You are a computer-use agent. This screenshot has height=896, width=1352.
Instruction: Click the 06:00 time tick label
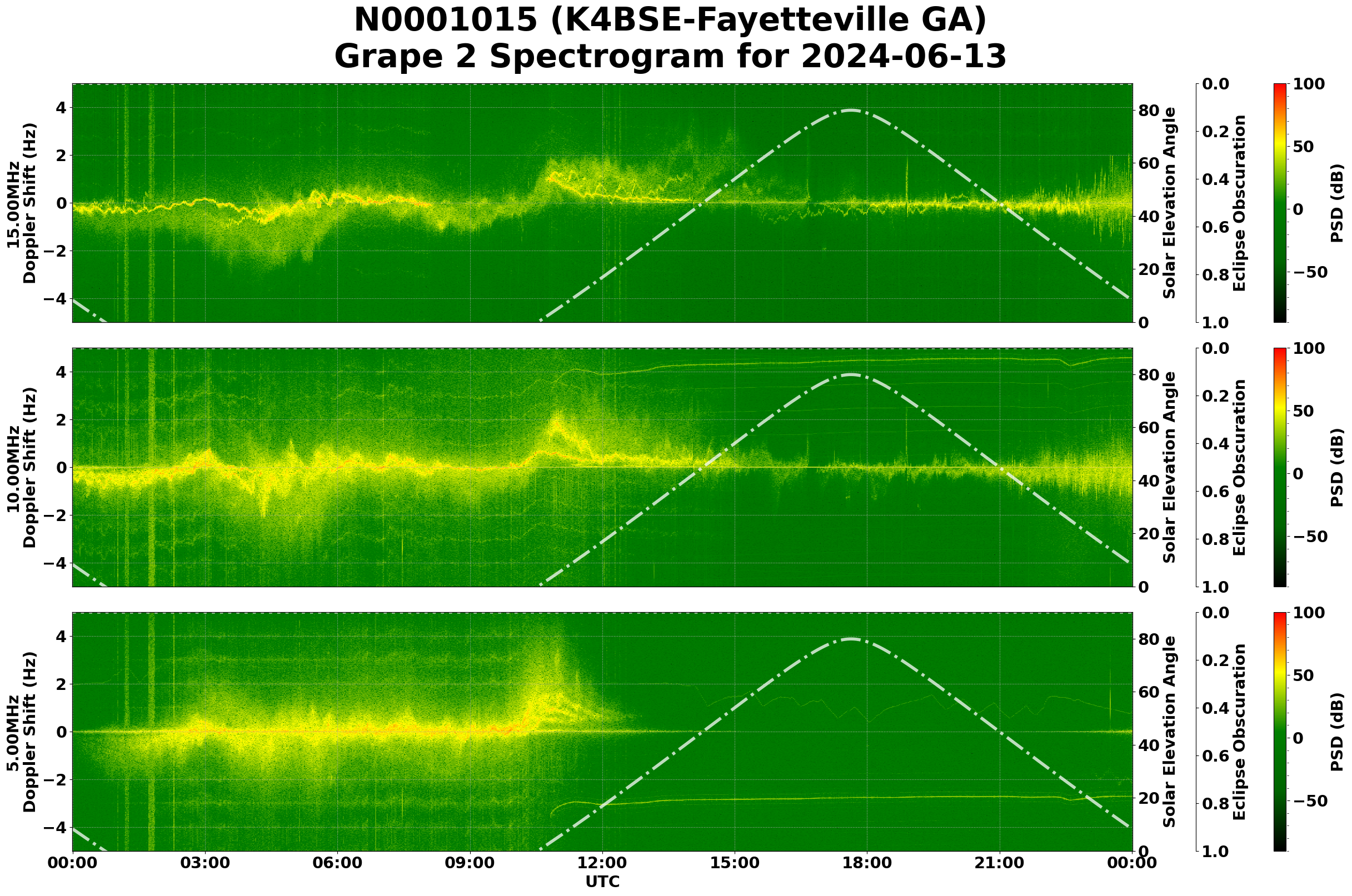pos(337,863)
